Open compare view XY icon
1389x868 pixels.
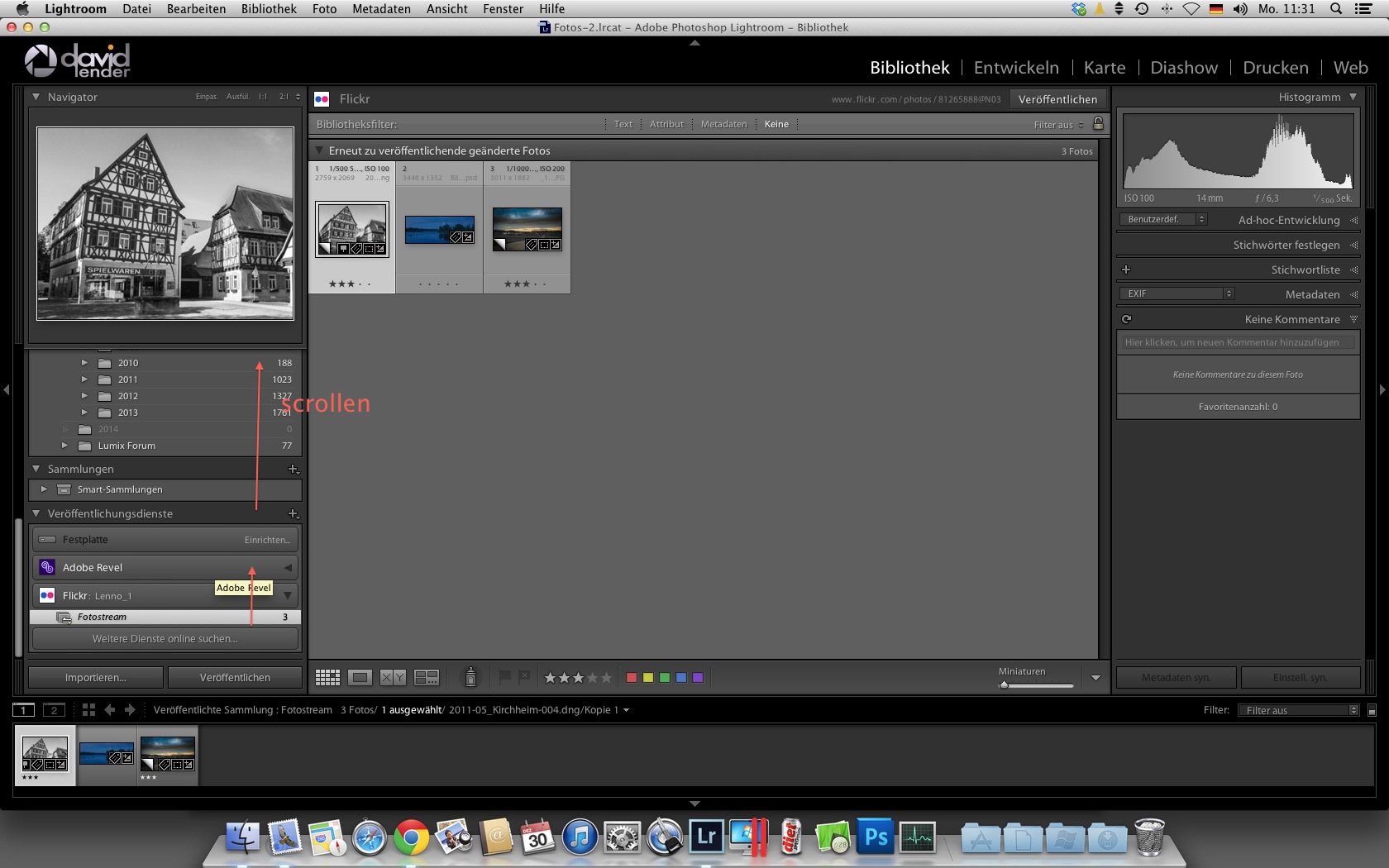pyautogui.click(x=393, y=678)
